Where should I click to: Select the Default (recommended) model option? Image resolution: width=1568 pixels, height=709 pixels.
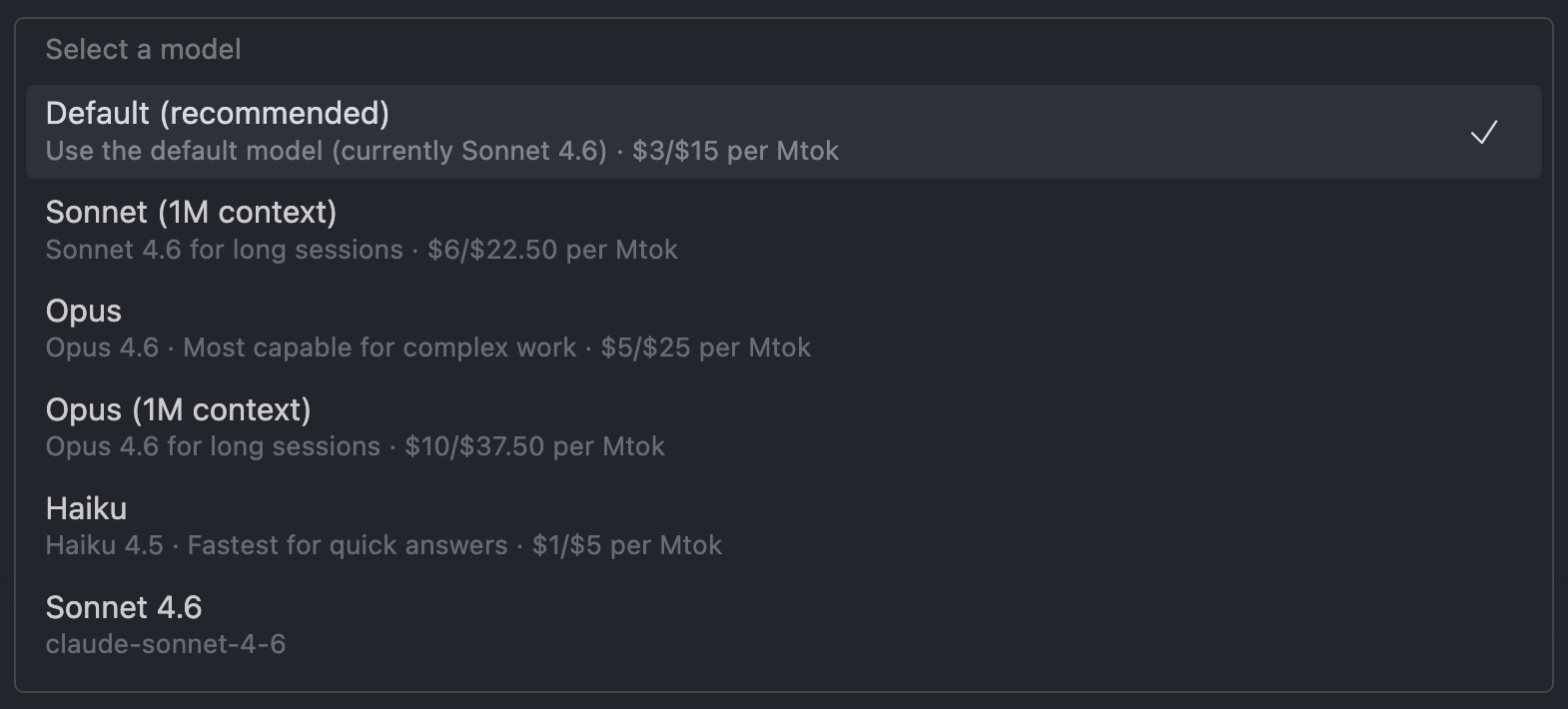[218, 114]
